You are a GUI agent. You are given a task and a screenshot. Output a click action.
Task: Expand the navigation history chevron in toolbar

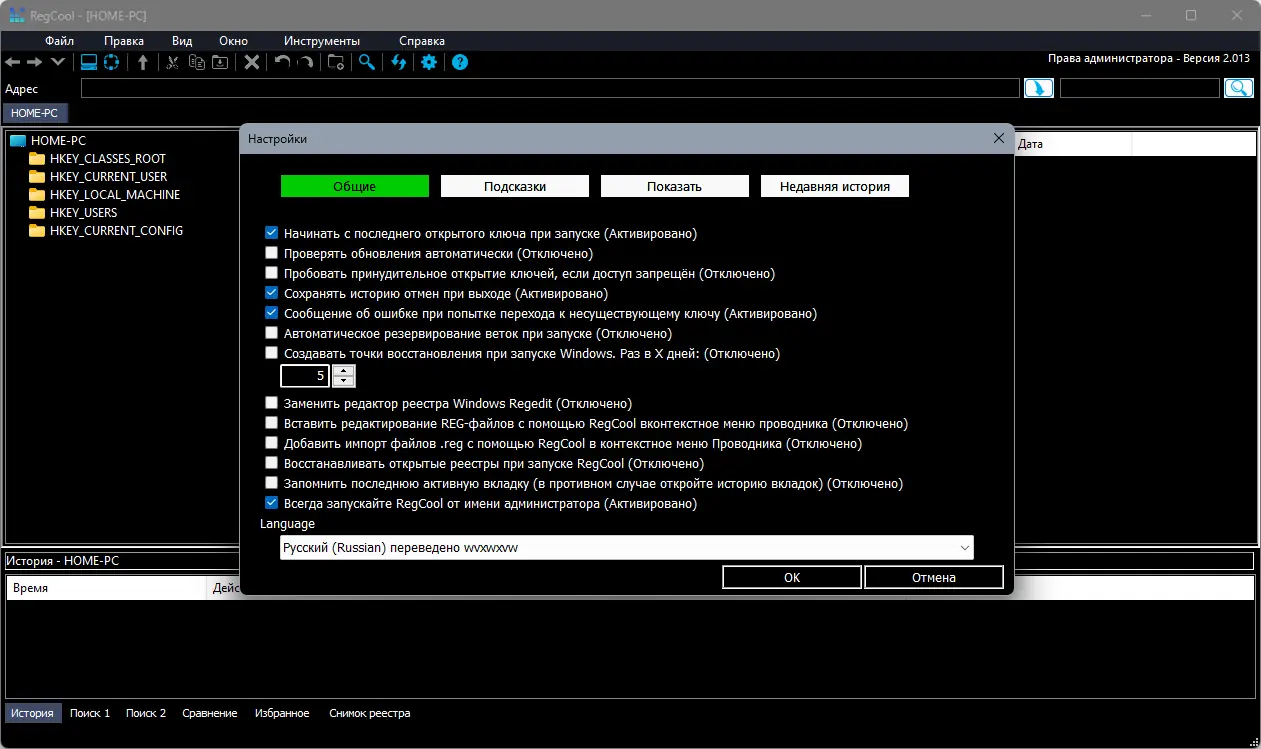(58, 62)
